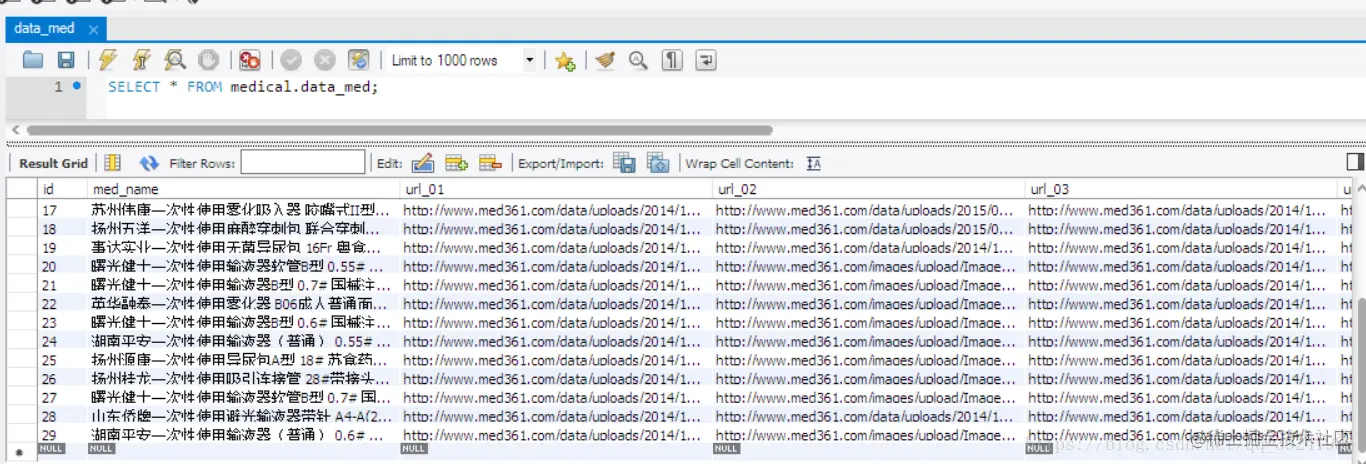The height and width of the screenshot is (464, 1366).
Task: Toggle Wrap Cell Content
Action: pyautogui.click(x=814, y=164)
